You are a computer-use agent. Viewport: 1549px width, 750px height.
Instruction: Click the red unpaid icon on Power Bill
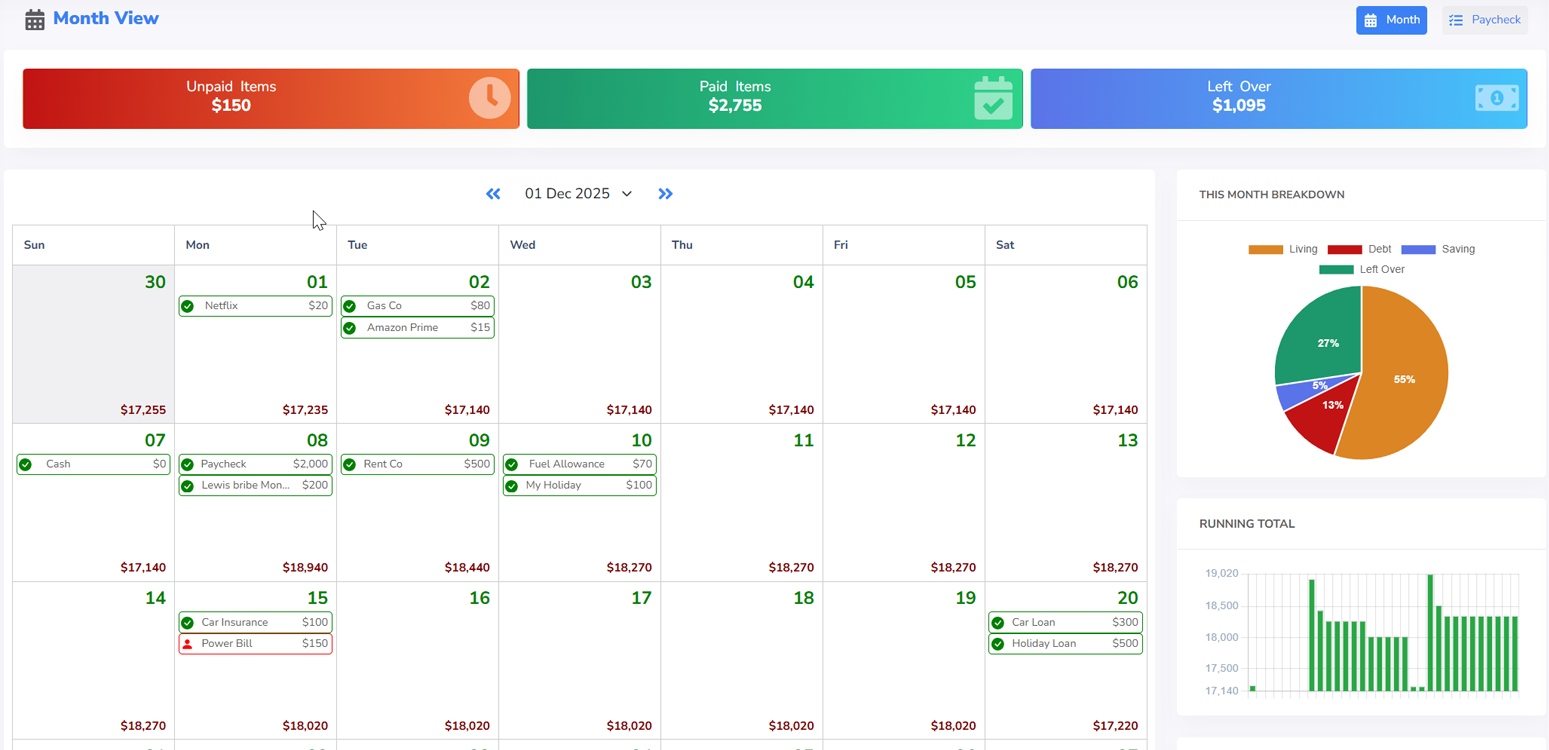[187, 643]
